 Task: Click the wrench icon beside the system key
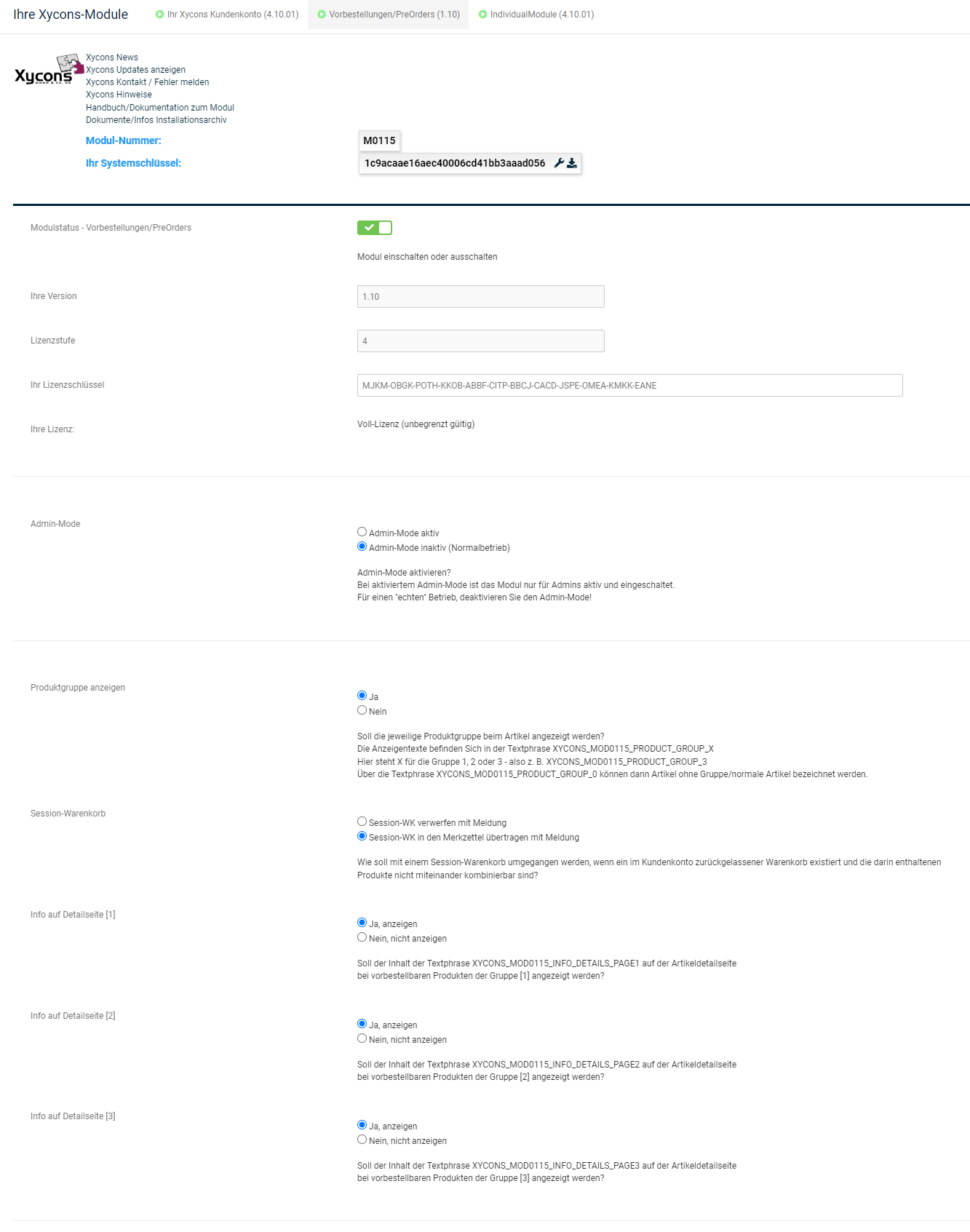coord(559,163)
